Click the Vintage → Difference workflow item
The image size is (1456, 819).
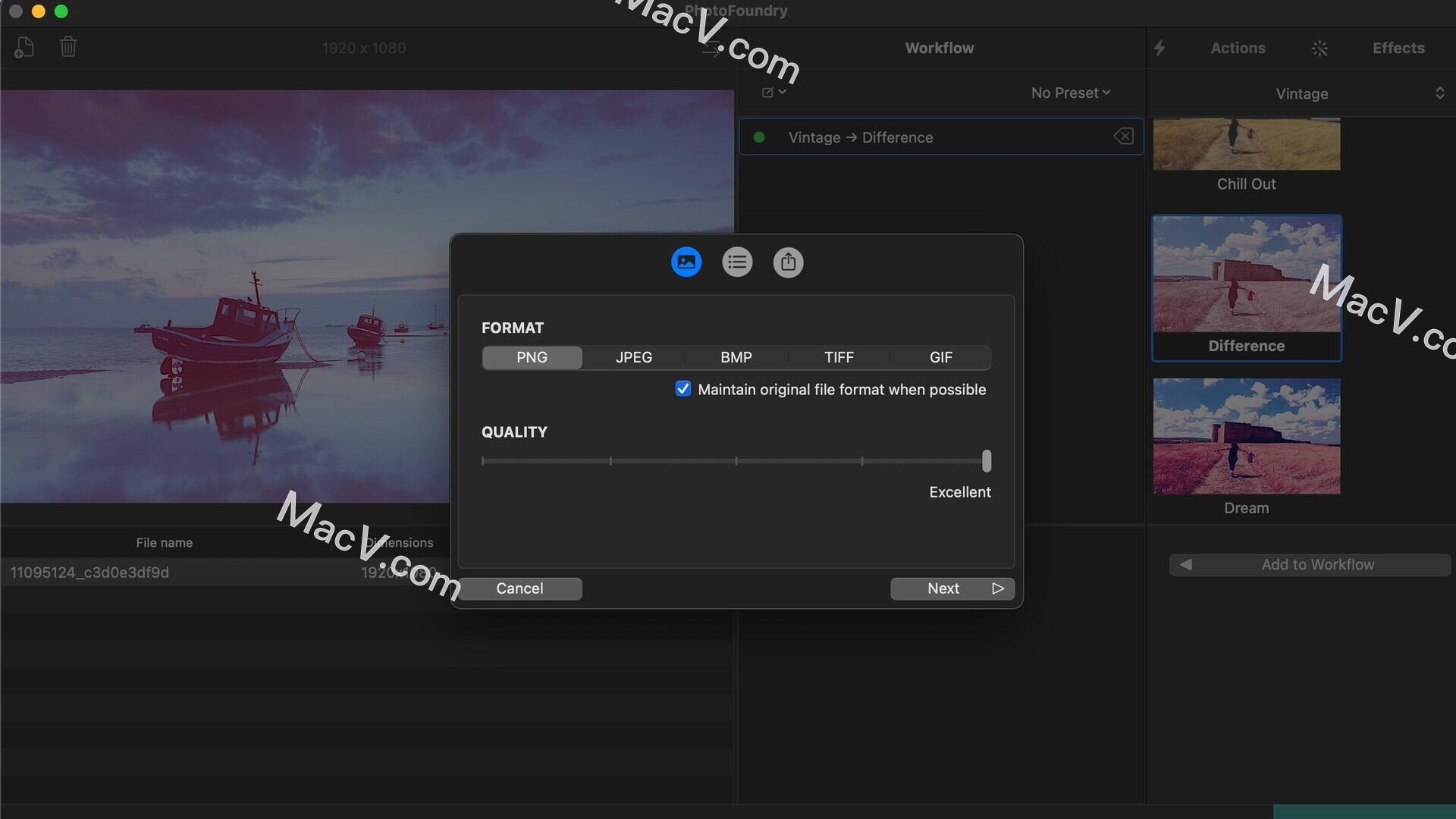(941, 136)
